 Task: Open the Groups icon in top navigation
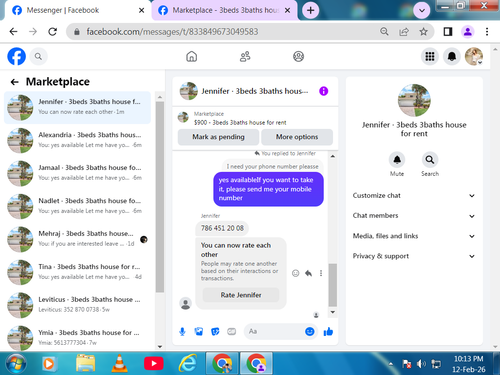[298, 57]
